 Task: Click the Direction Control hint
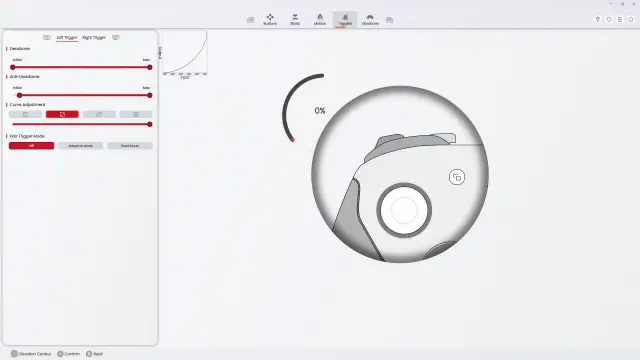coord(31,354)
